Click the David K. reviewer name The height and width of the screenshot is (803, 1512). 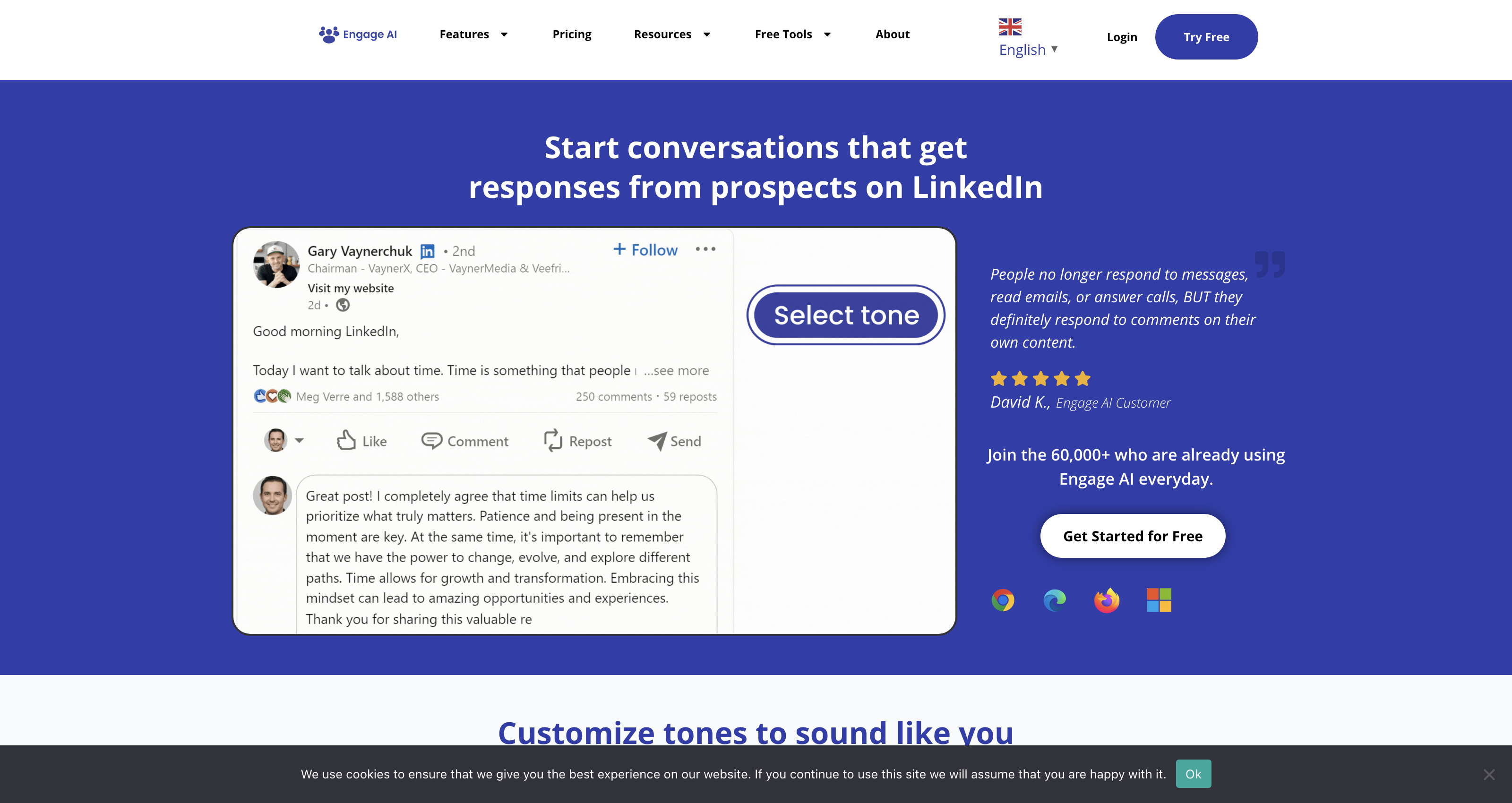click(1020, 402)
